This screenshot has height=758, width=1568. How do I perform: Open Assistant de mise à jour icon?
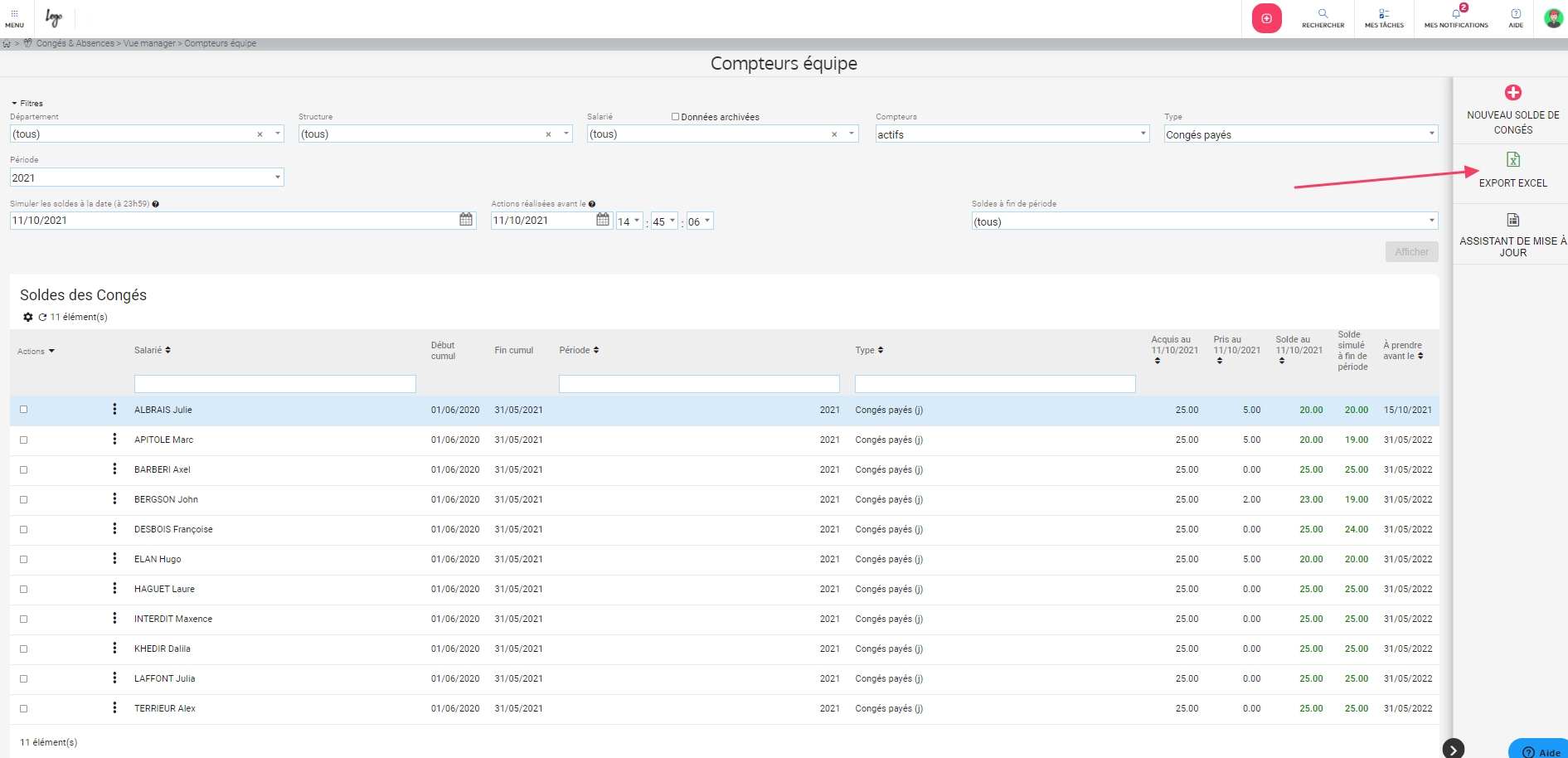(x=1513, y=220)
